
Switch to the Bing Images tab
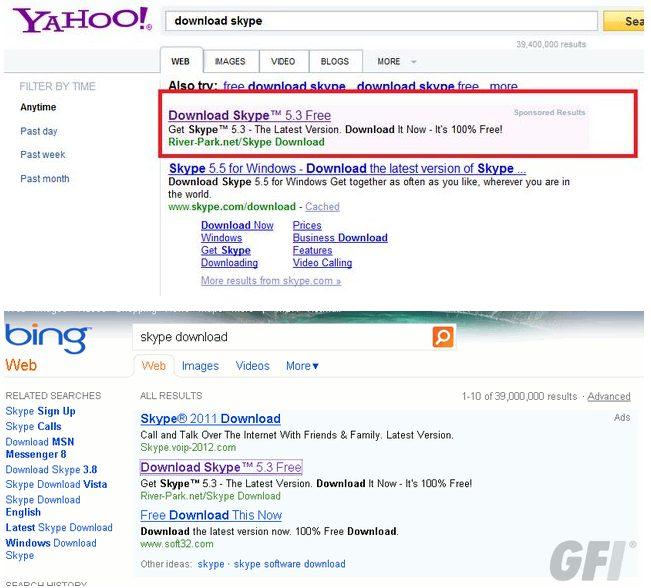click(x=200, y=366)
